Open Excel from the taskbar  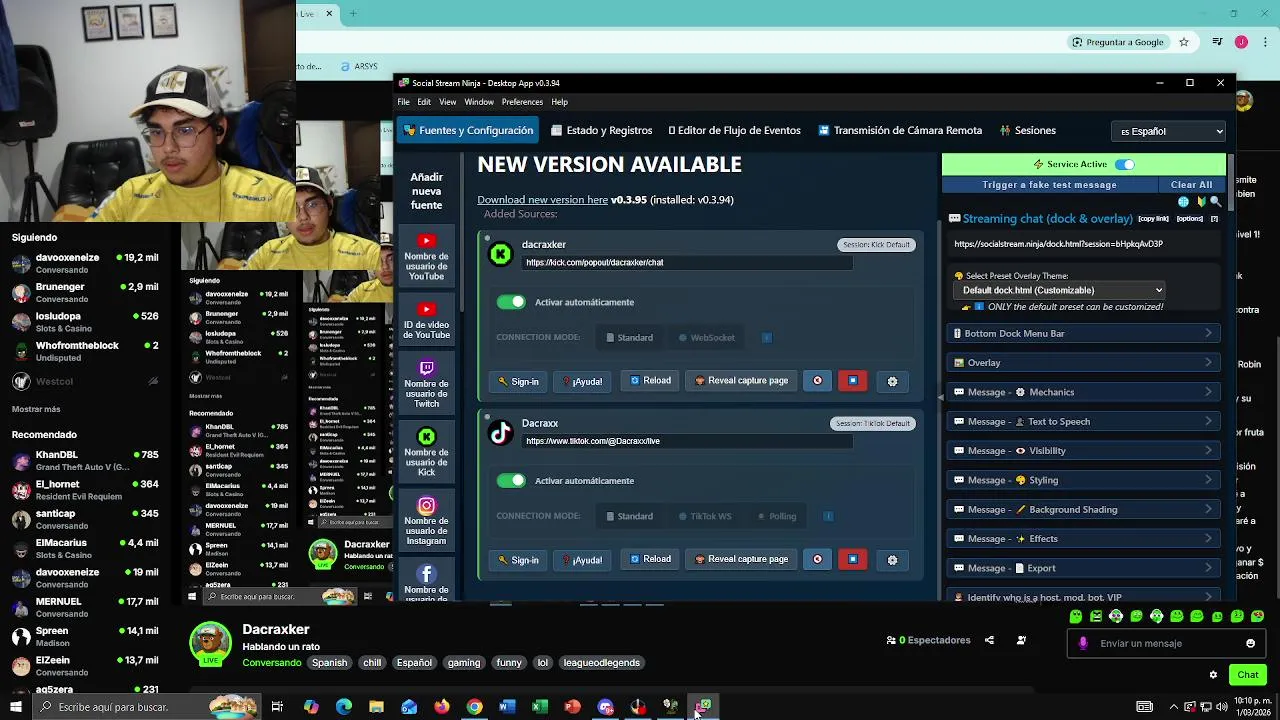(540, 707)
